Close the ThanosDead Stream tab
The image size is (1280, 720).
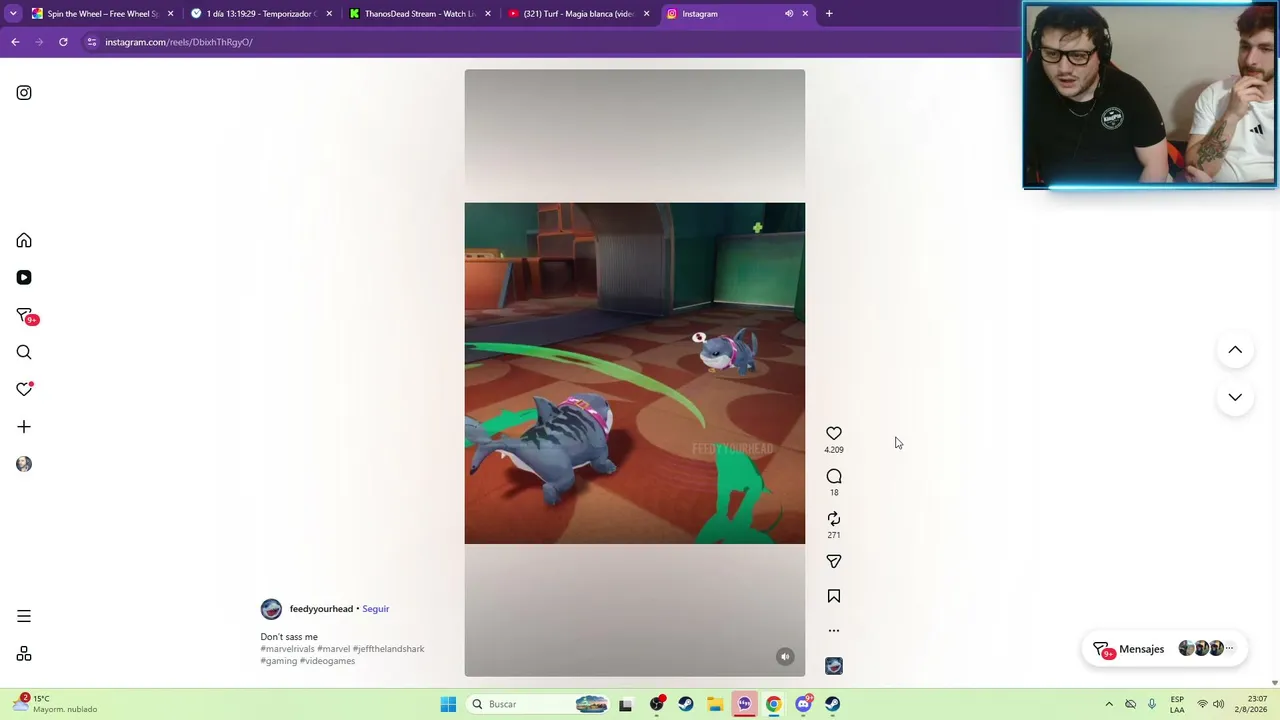point(488,14)
